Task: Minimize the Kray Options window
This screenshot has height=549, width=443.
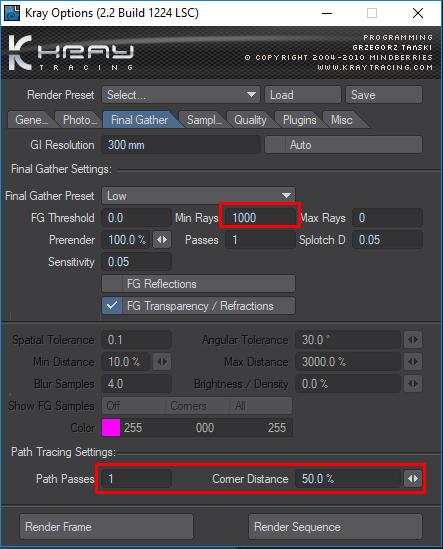Action: click(327, 13)
